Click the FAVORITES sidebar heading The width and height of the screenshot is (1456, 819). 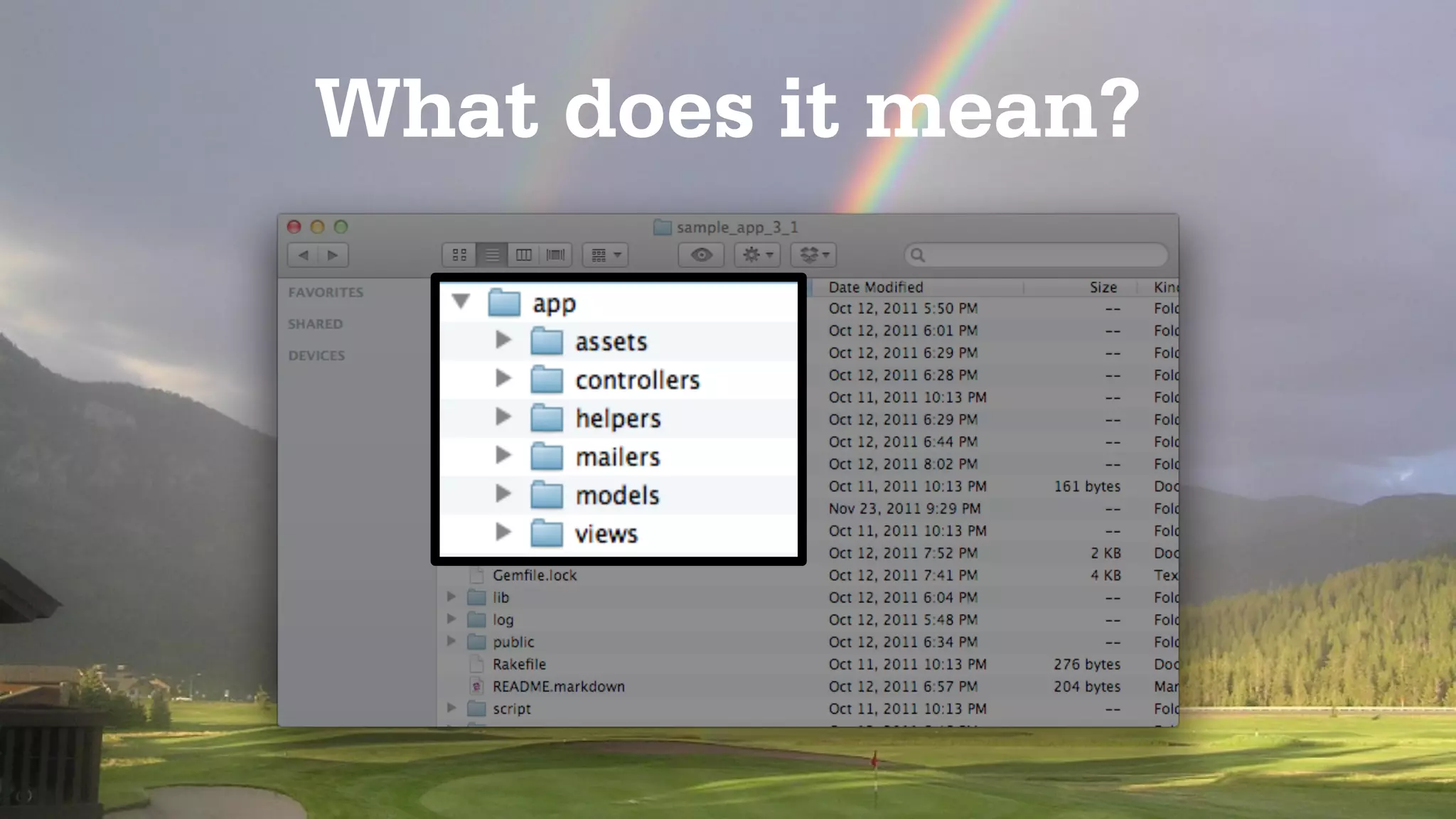tap(326, 292)
